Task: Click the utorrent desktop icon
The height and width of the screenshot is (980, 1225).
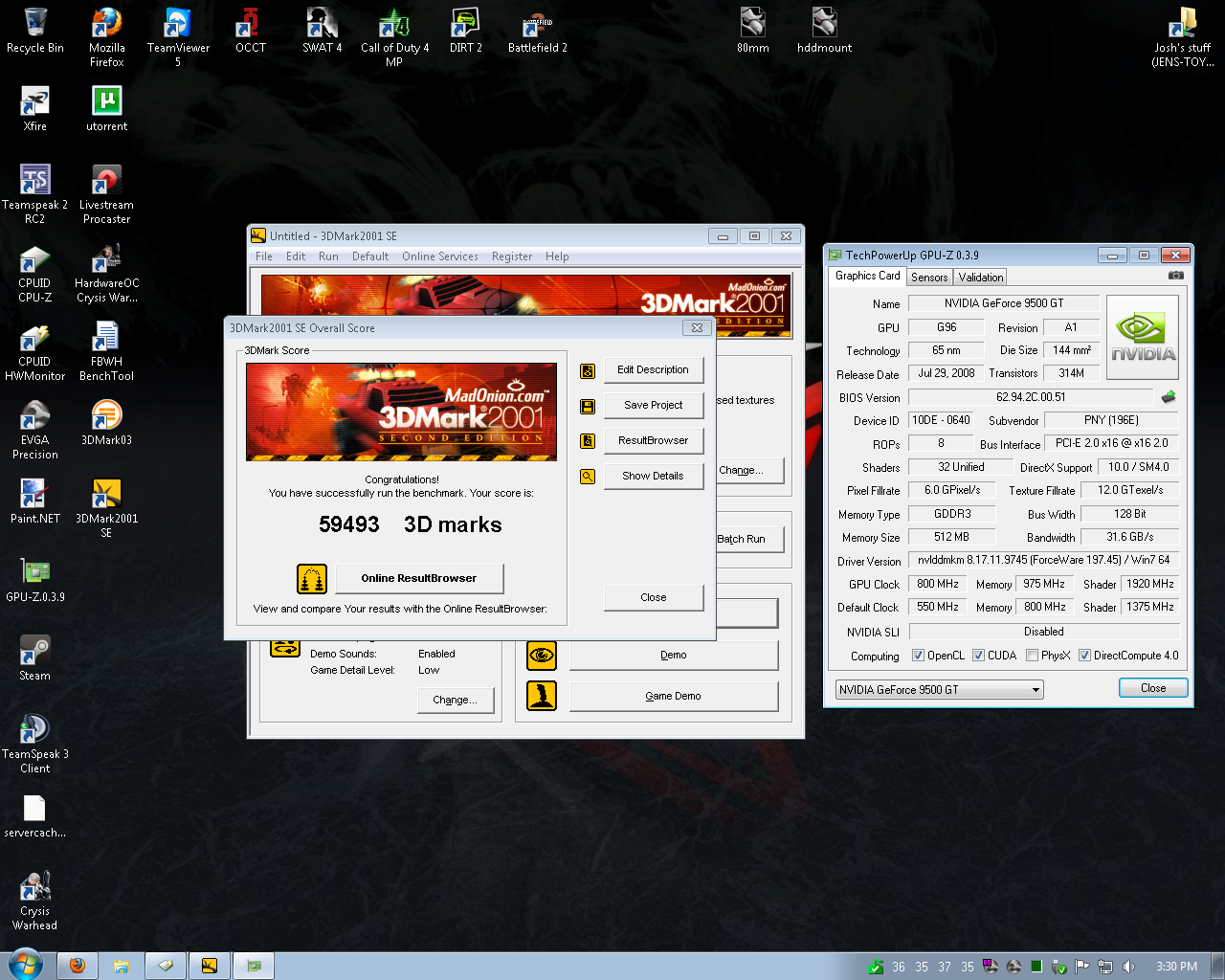Action: click(106, 109)
